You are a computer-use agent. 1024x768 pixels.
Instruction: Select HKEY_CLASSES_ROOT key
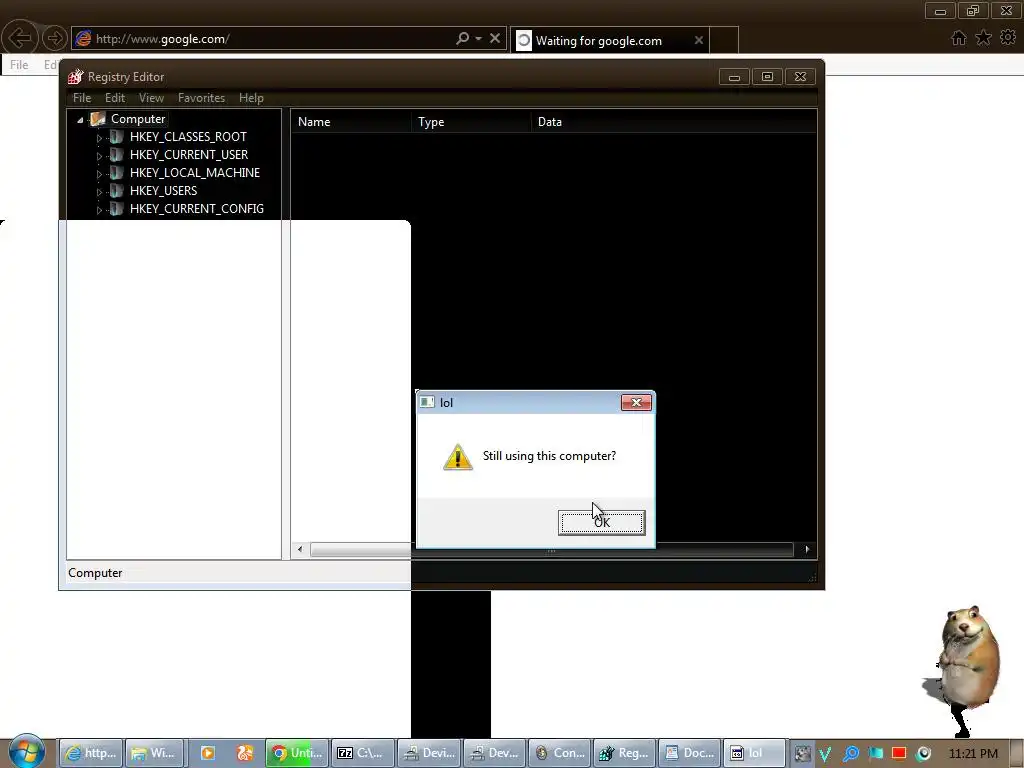click(x=188, y=137)
